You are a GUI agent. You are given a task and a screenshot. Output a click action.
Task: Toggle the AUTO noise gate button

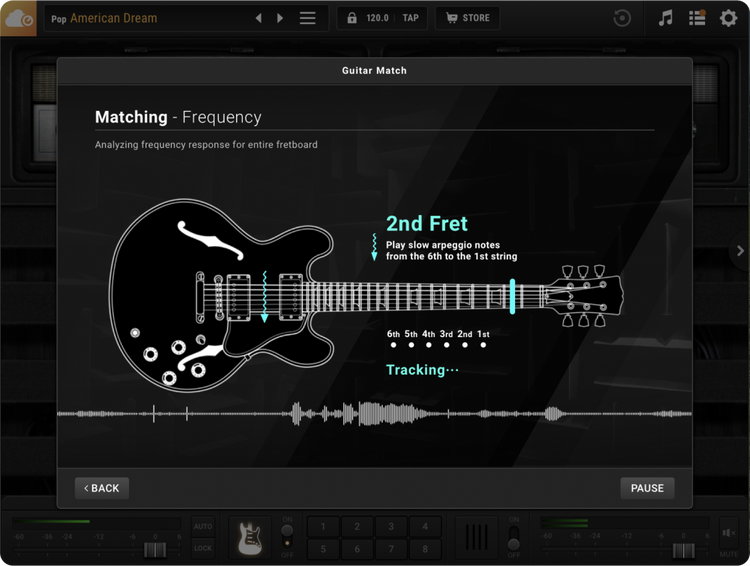pos(203,527)
